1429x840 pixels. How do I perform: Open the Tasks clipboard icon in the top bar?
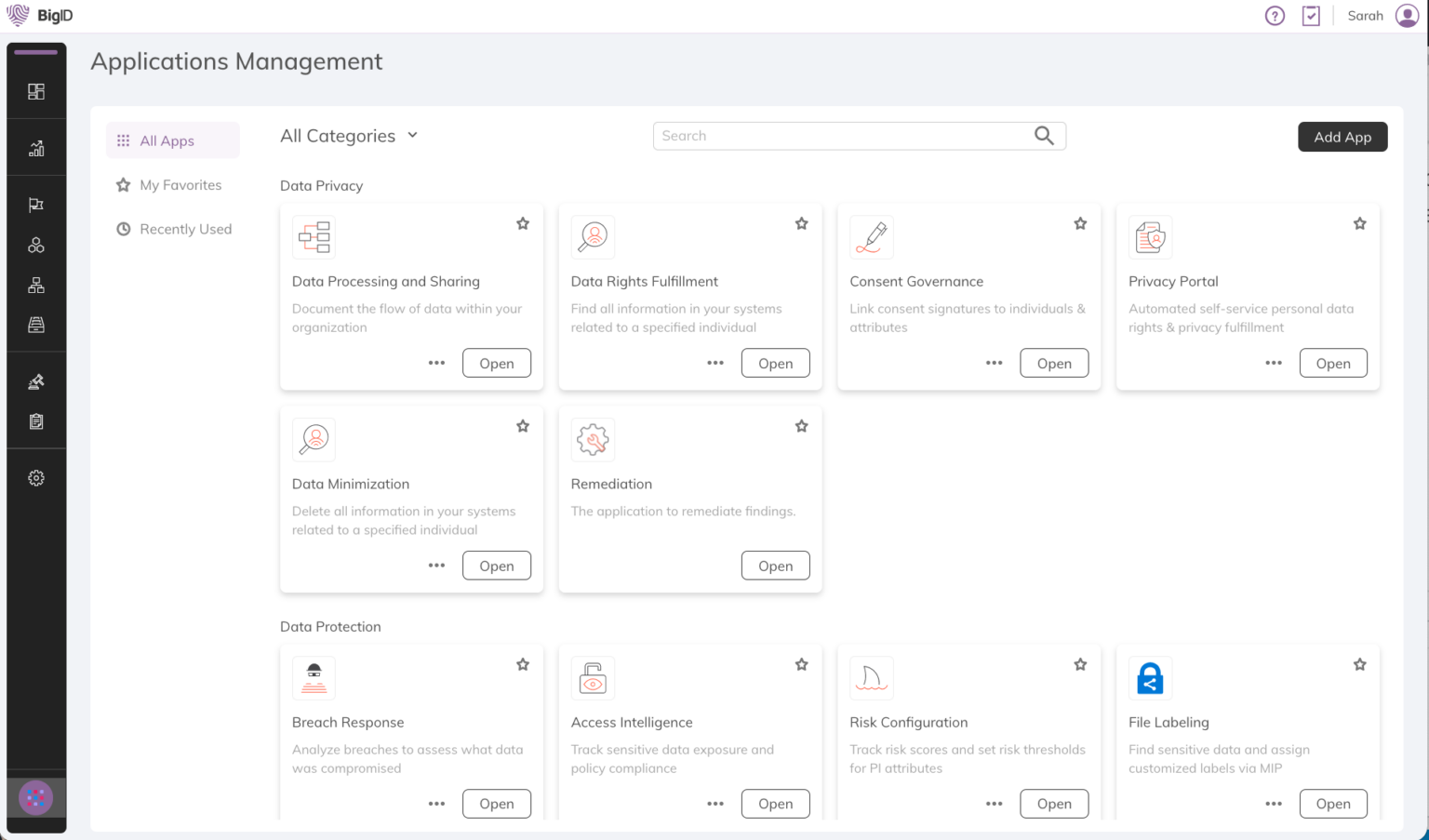click(x=1311, y=16)
